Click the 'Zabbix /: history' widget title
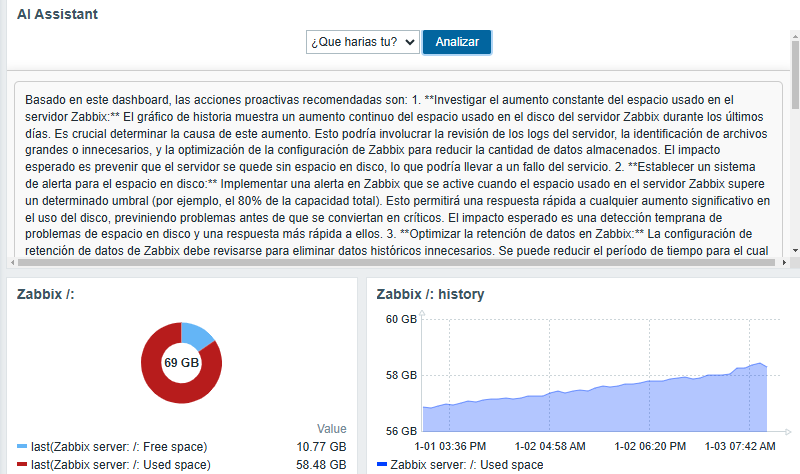The width and height of the screenshot is (800, 474). (x=430, y=294)
